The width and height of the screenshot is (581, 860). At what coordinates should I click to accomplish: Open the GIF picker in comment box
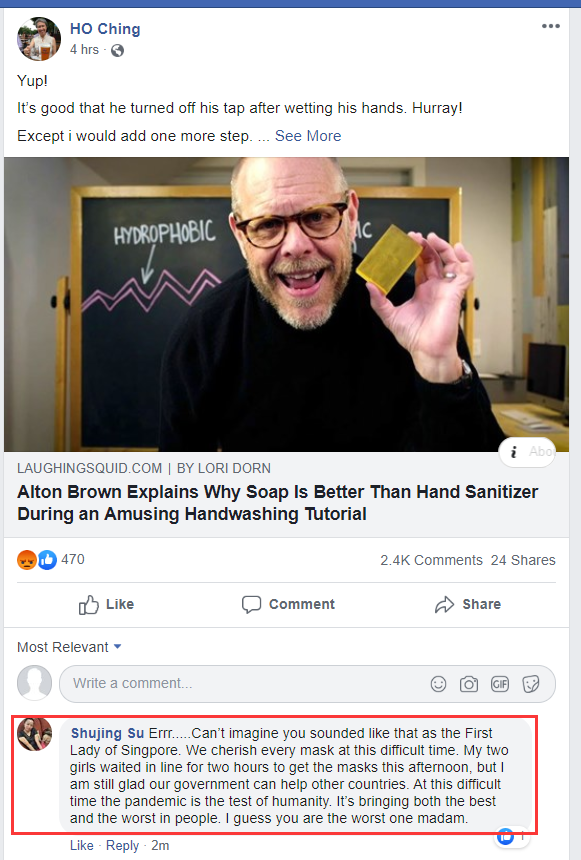(x=500, y=684)
